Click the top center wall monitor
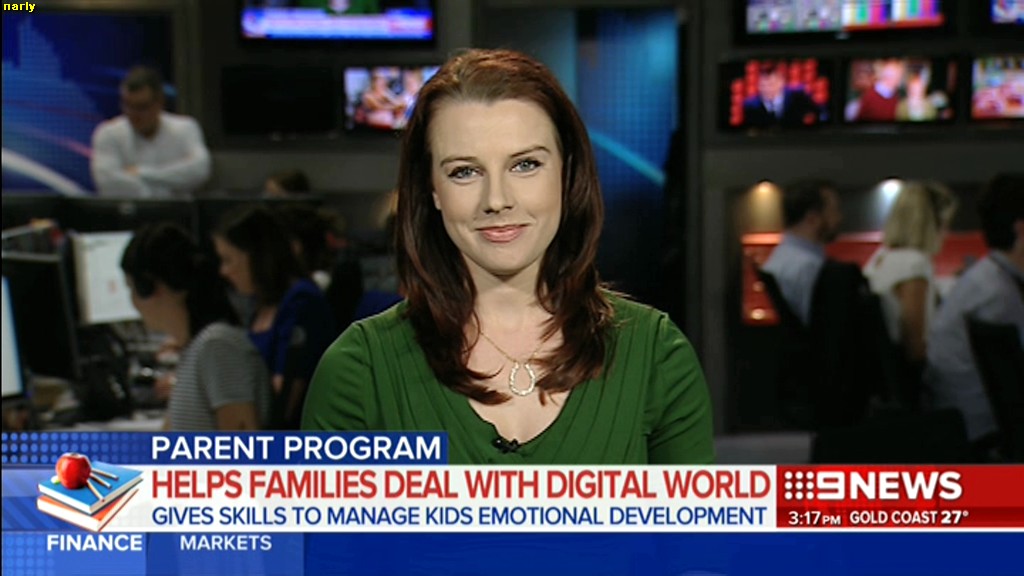The image size is (1024, 576). (337, 19)
